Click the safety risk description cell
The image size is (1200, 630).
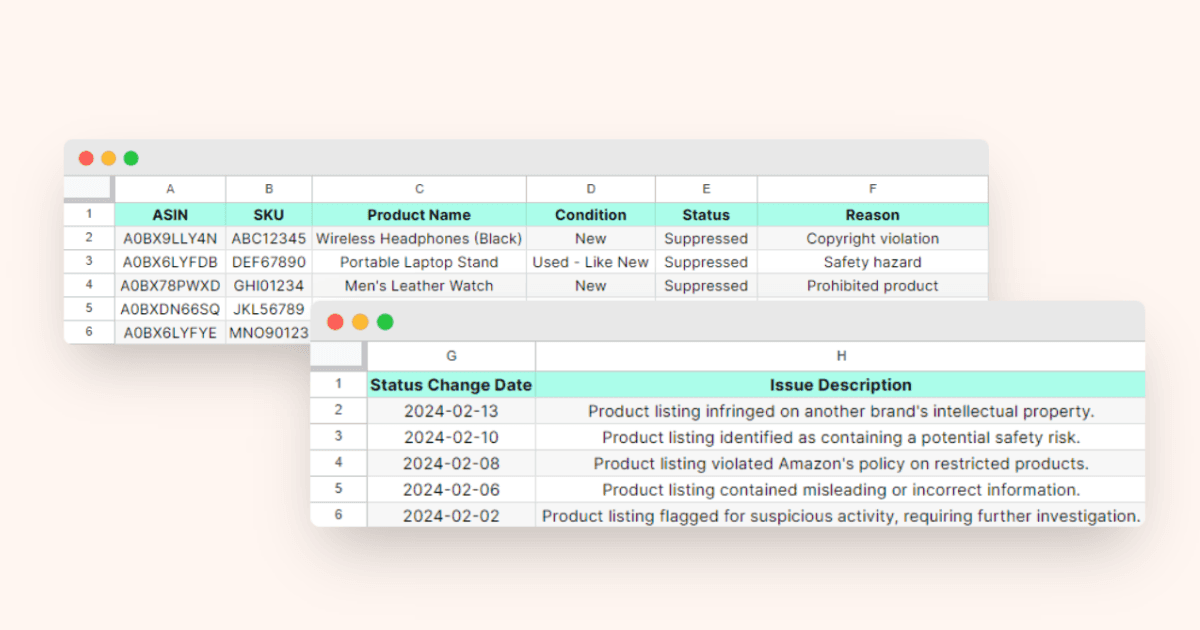tap(840, 437)
